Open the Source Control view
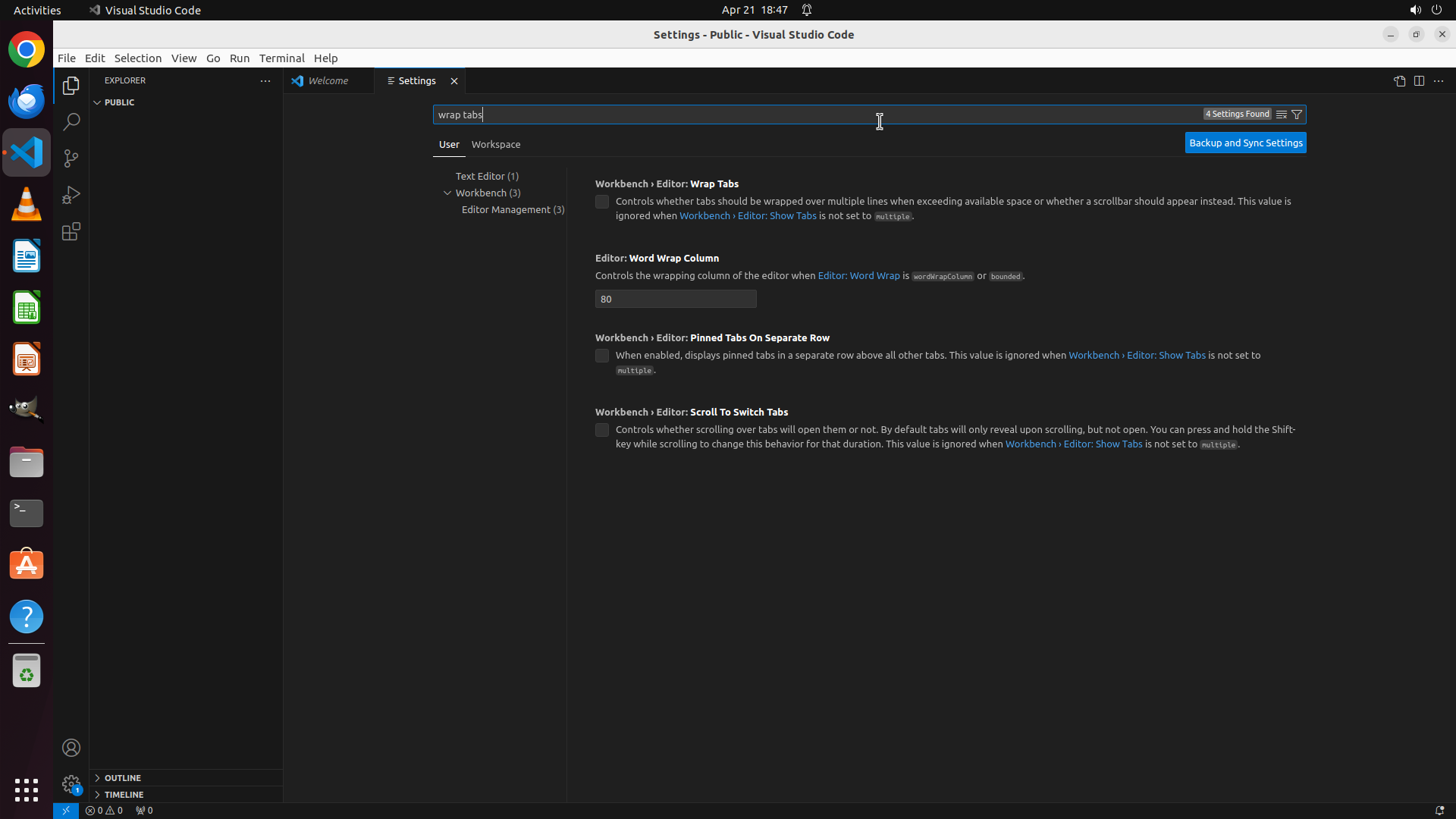 pos(71,158)
